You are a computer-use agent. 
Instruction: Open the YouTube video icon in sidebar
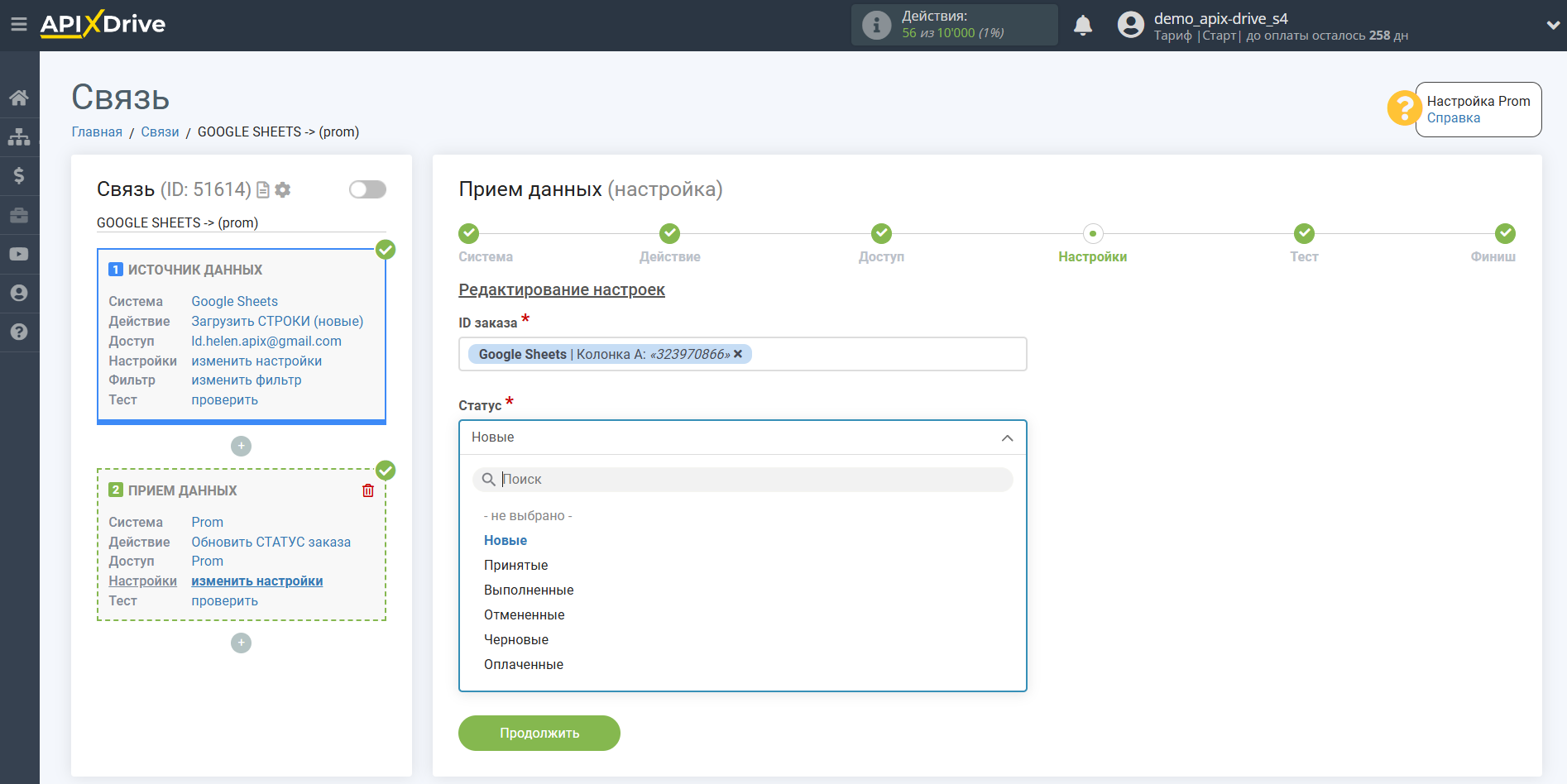click(19, 254)
